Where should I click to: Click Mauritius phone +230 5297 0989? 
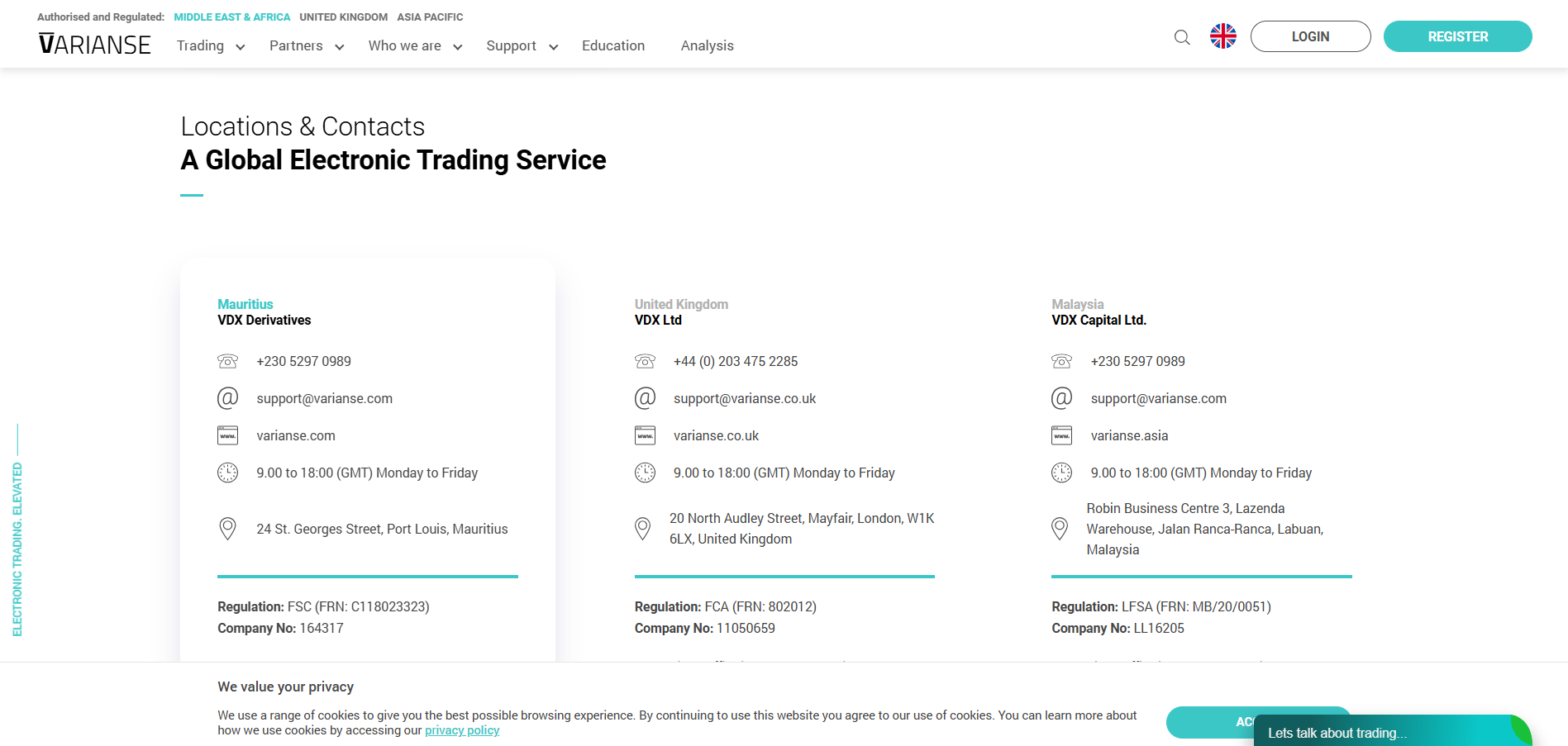(303, 361)
